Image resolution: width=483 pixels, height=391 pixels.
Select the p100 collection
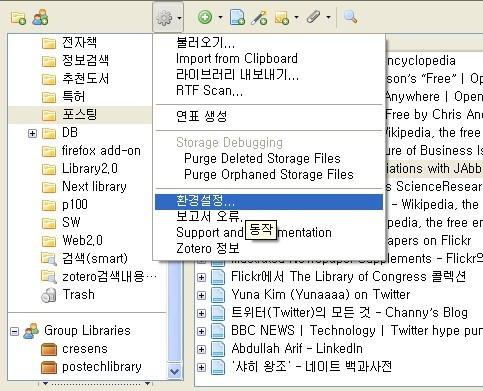[75, 205]
